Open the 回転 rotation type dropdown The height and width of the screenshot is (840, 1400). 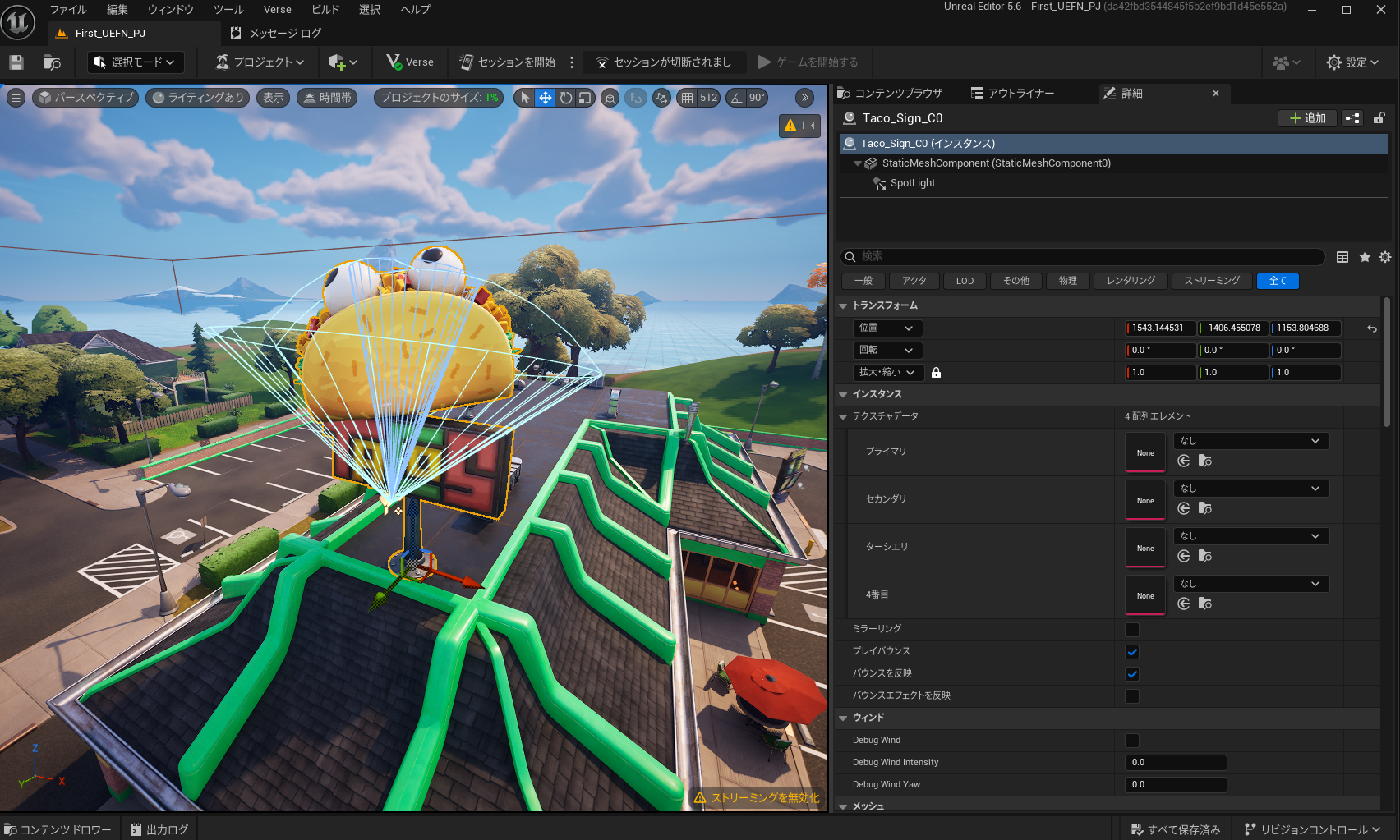[887, 351]
